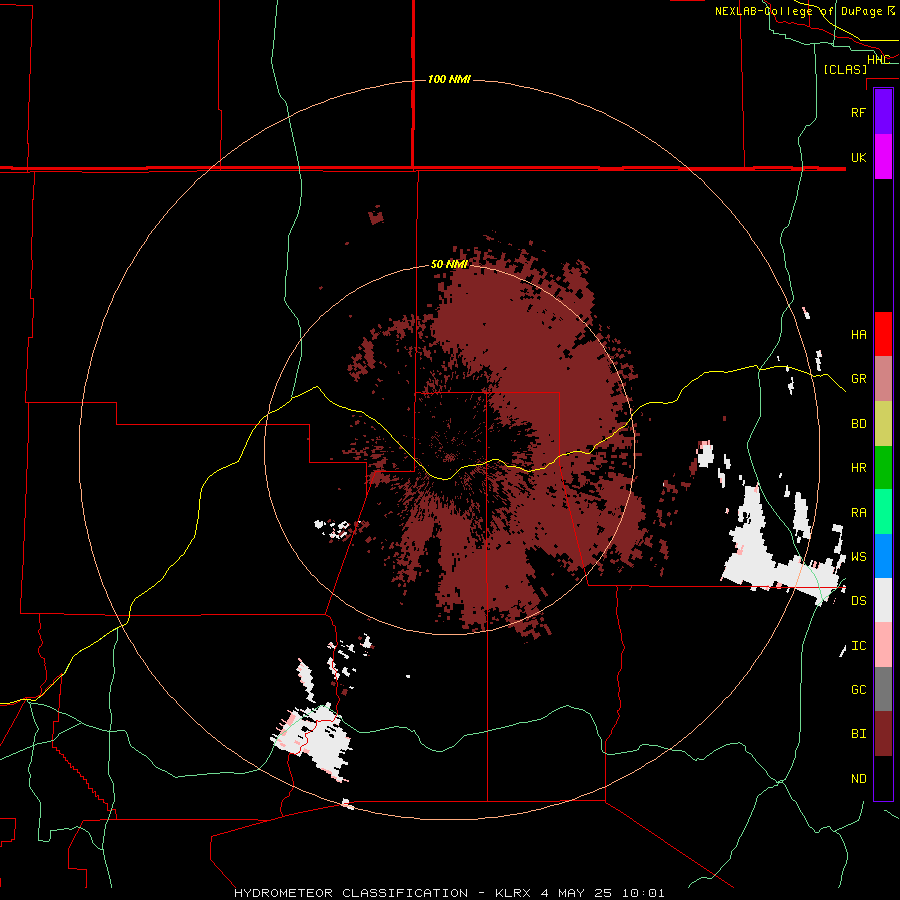The width and height of the screenshot is (900, 900).
Task: Click the HA red legend swatch
Action: [883, 334]
